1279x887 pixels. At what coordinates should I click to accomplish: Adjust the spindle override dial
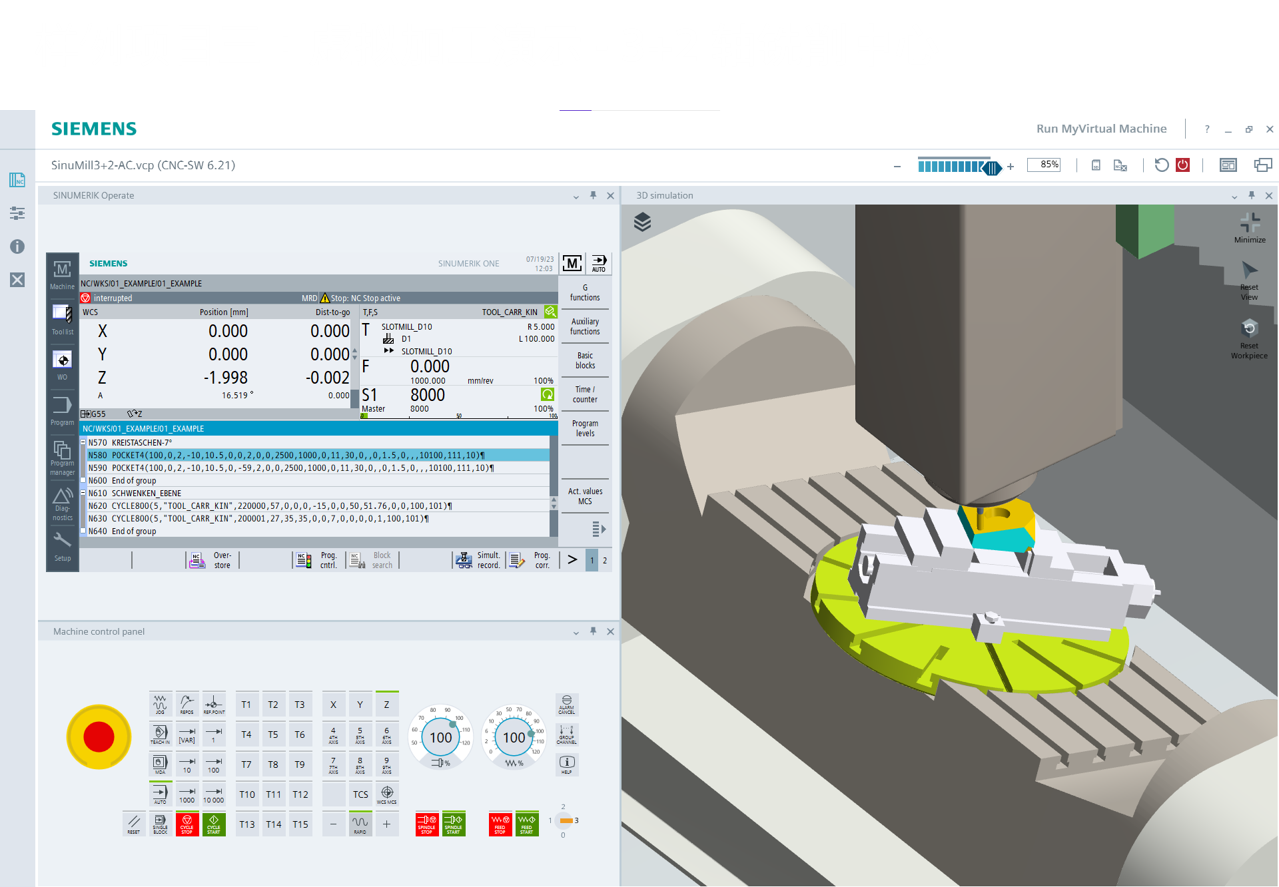pyautogui.click(x=440, y=738)
